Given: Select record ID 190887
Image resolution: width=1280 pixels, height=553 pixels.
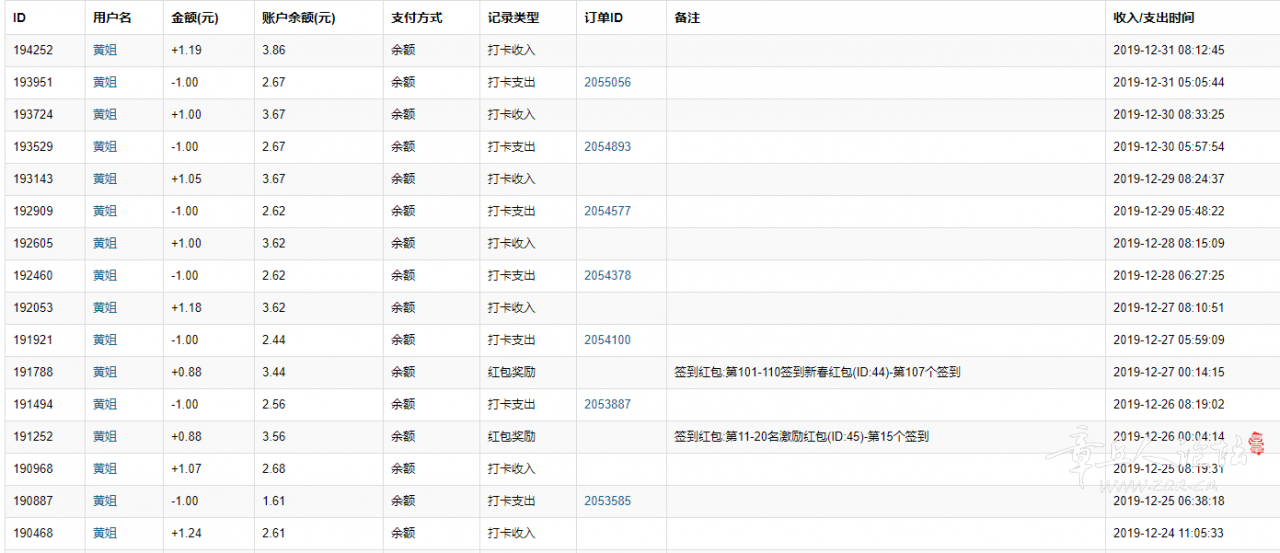Looking at the screenshot, I should pyautogui.click(x=33, y=501).
